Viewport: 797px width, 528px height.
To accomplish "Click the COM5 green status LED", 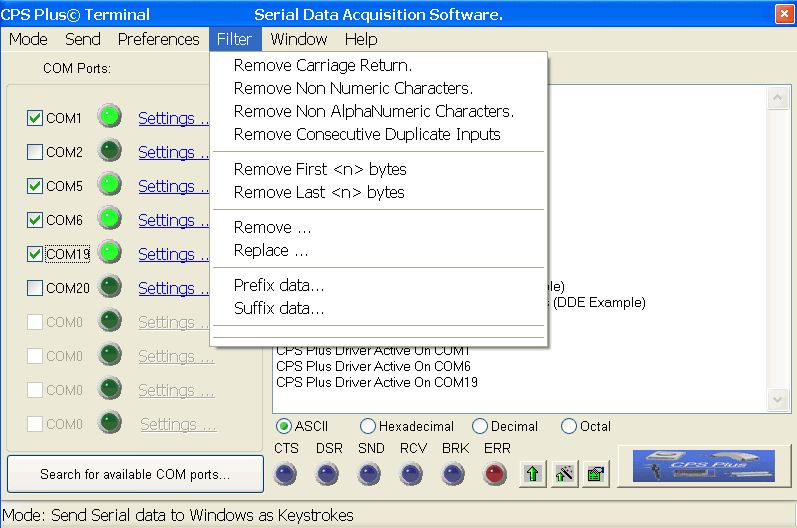I will point(110,184).
